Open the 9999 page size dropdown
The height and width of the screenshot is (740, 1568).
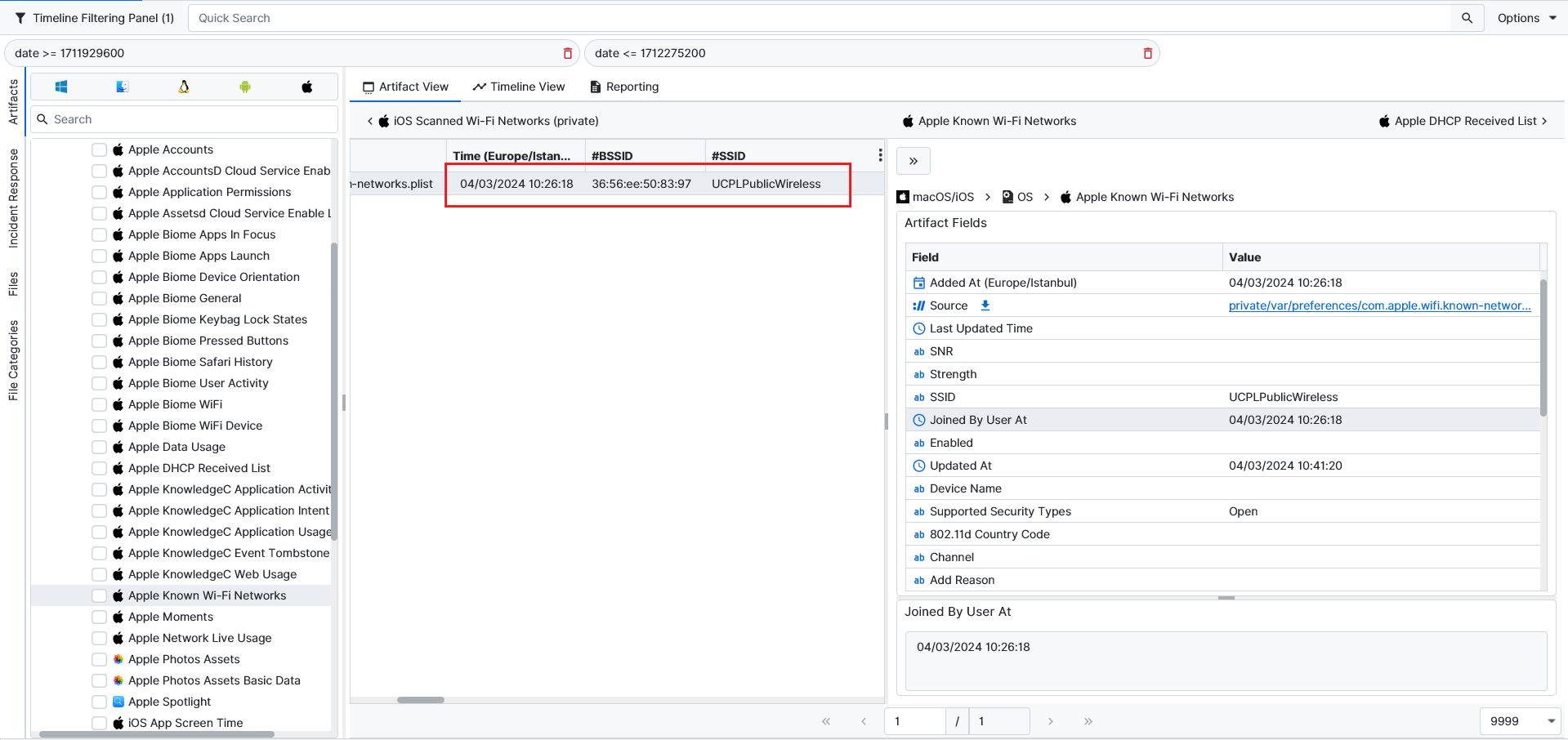pos(1520,721)
